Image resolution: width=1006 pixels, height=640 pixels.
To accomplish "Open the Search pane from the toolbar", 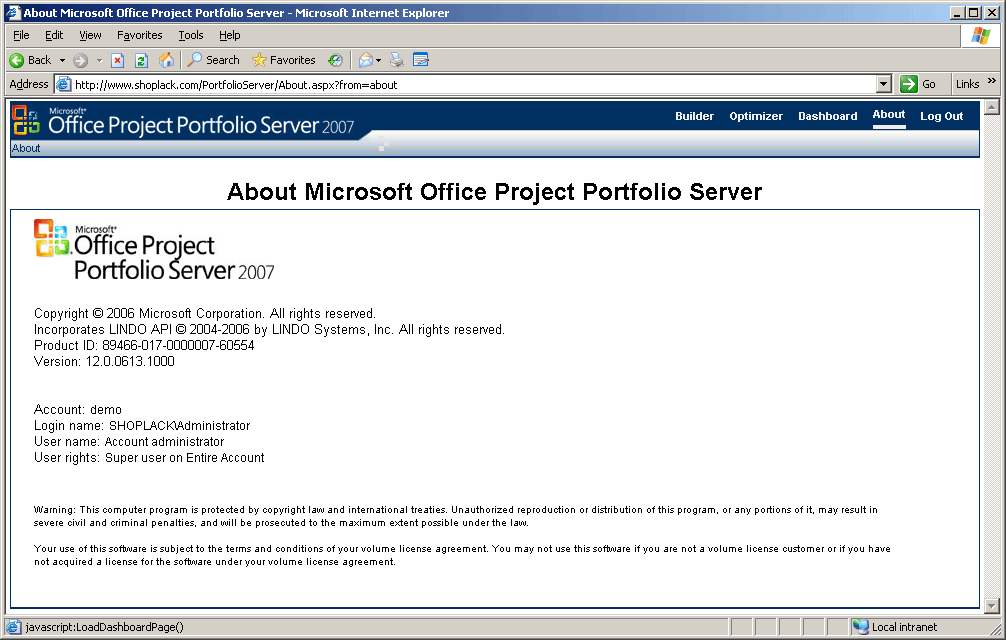I will (x=214, y=60).
